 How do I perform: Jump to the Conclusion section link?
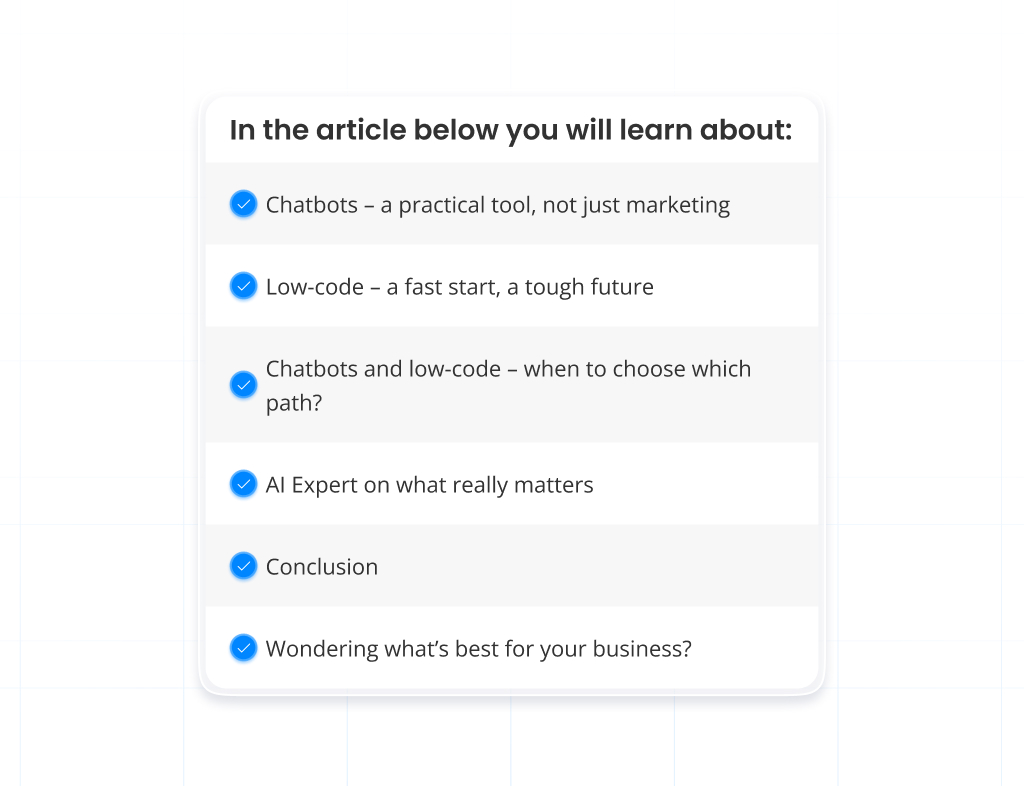coord(322,567)
